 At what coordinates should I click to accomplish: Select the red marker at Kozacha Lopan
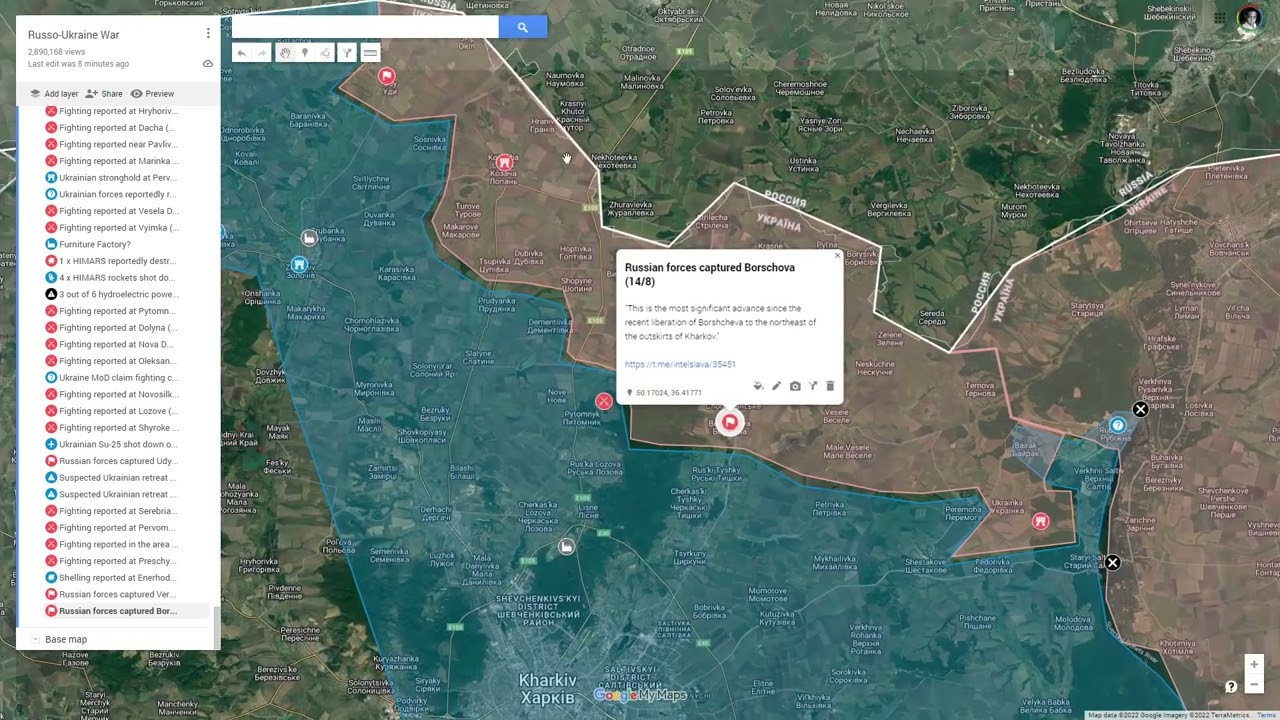(505, 162)
